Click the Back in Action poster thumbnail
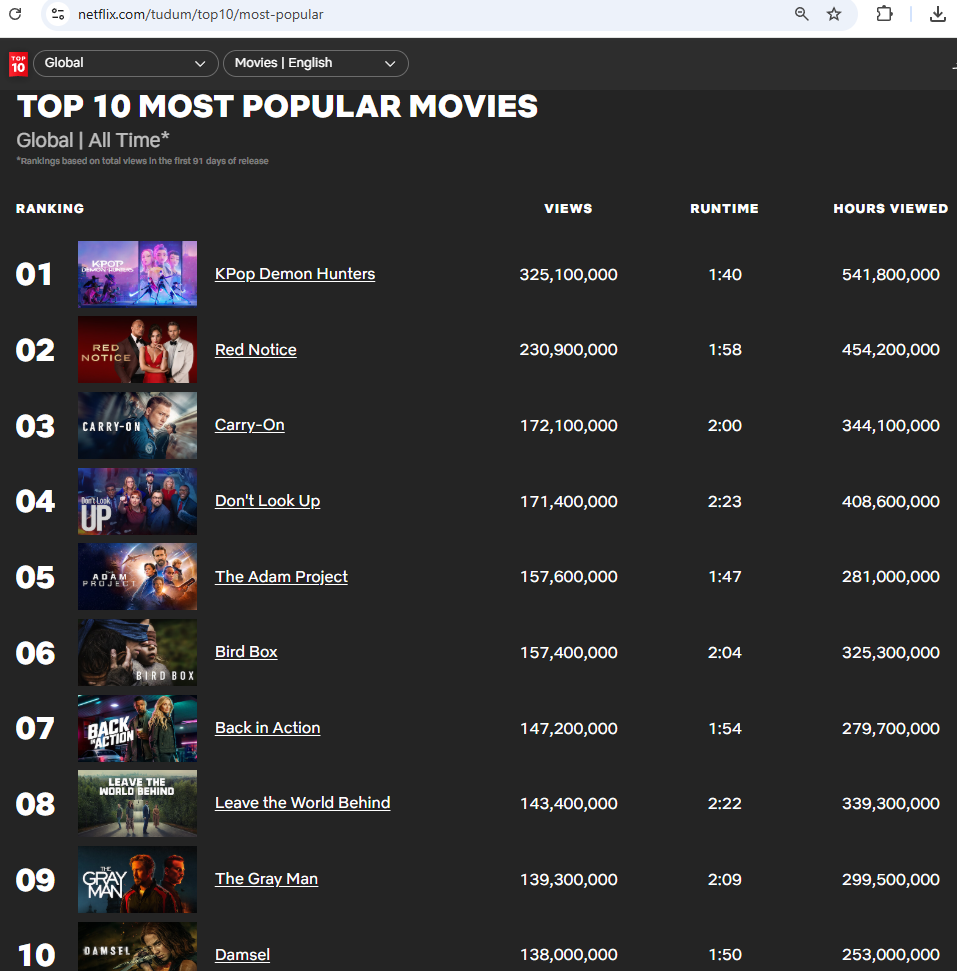This screenshot has height=971, width=957. [x=138, y=728]
